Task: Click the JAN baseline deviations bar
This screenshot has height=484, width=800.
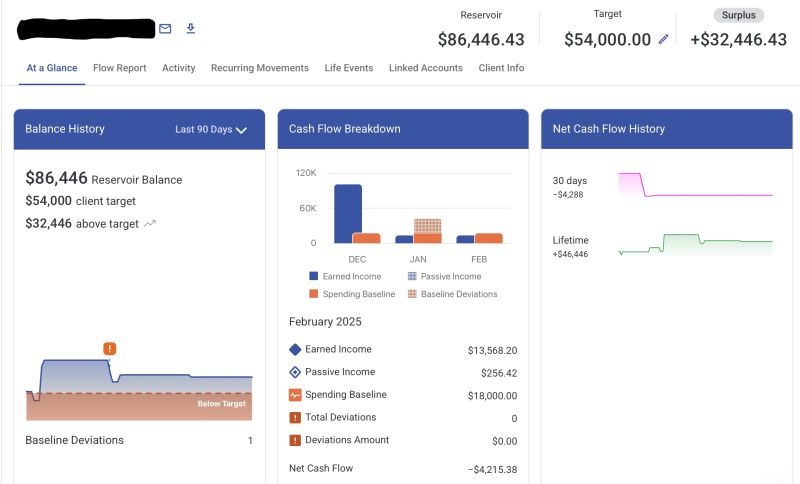Action: pyautogui.click(x=428, y=226)
